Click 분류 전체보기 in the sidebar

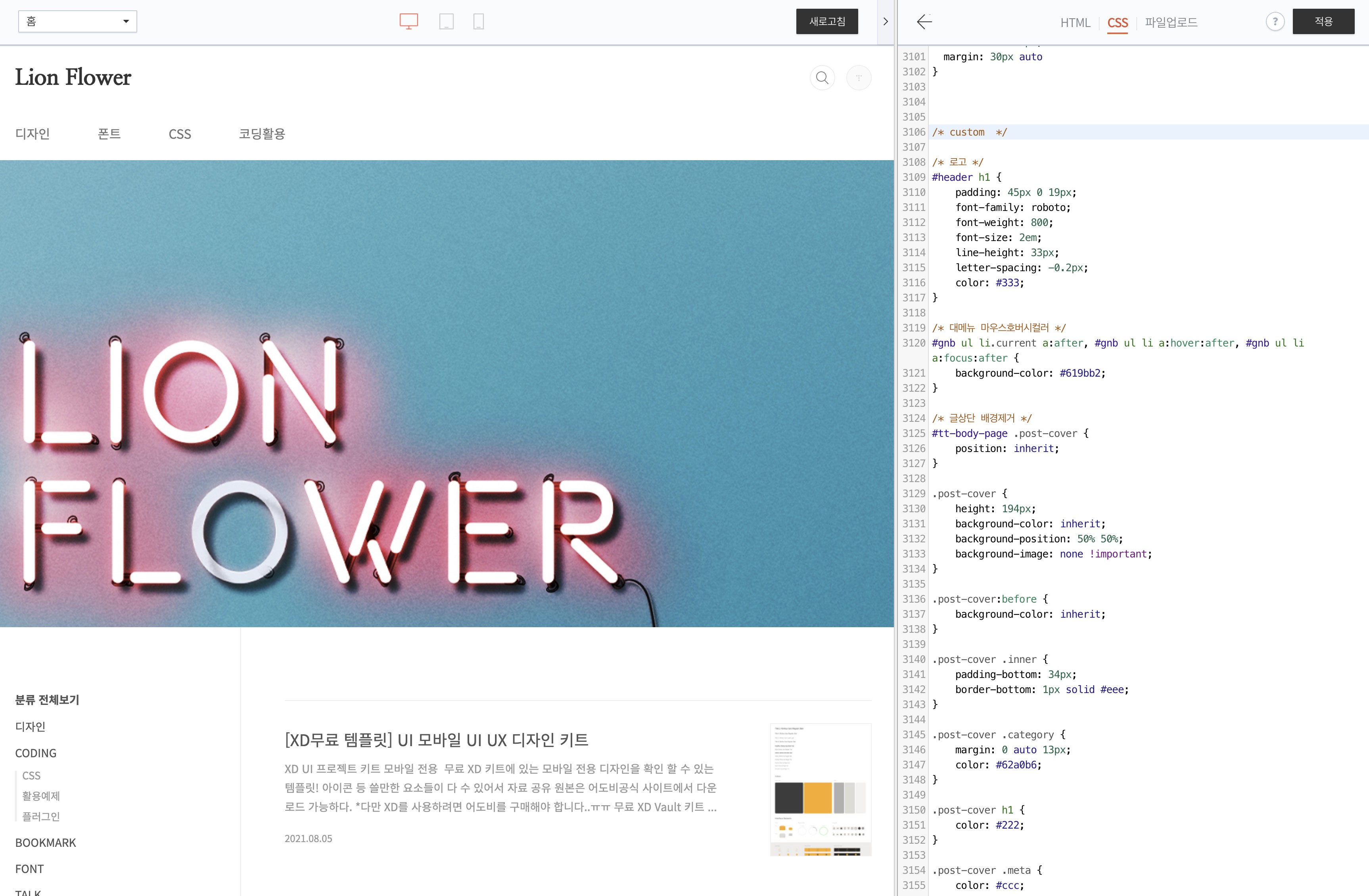tap(47, 700)
